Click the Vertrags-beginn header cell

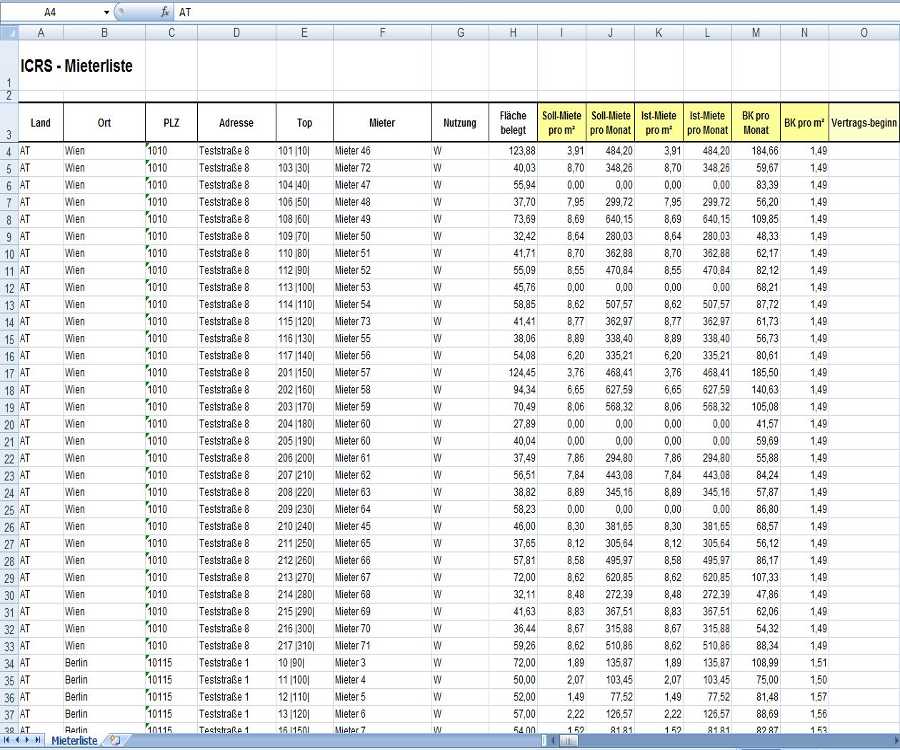(864, 122)
